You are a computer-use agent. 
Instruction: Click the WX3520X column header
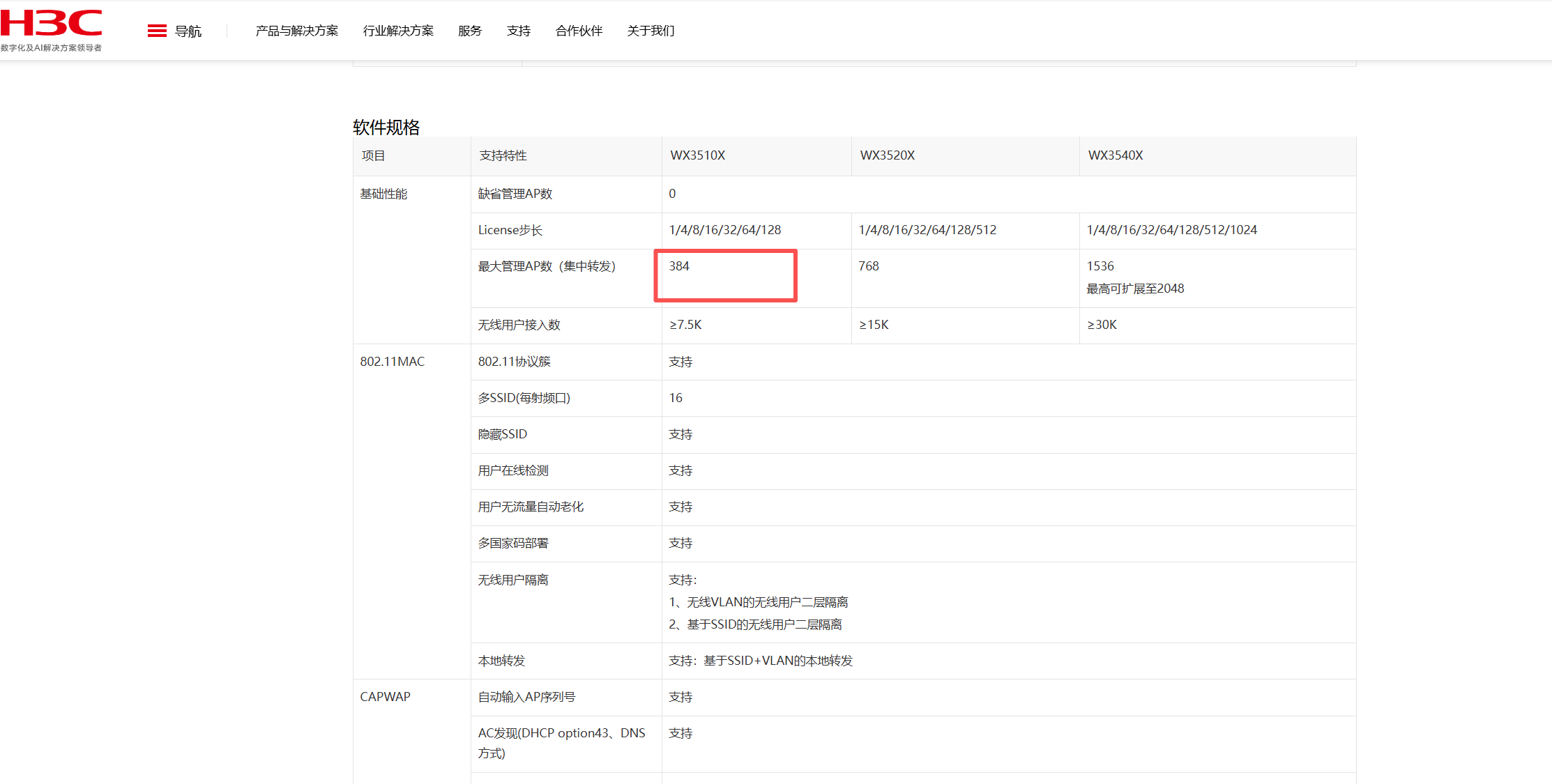(887, 155)
